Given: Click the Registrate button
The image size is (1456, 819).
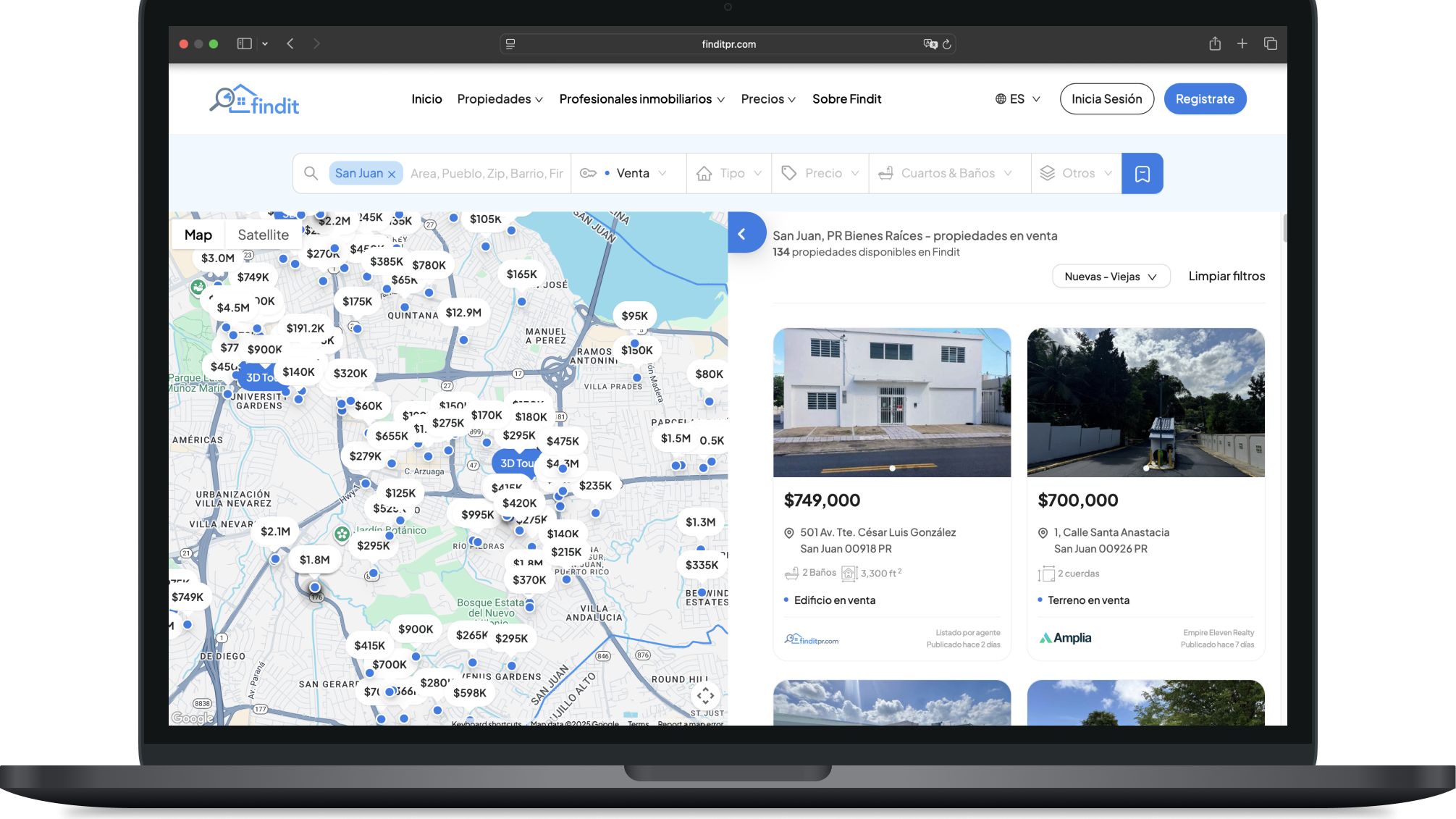Looking at the screenshot, I should tap(1205, 99).
